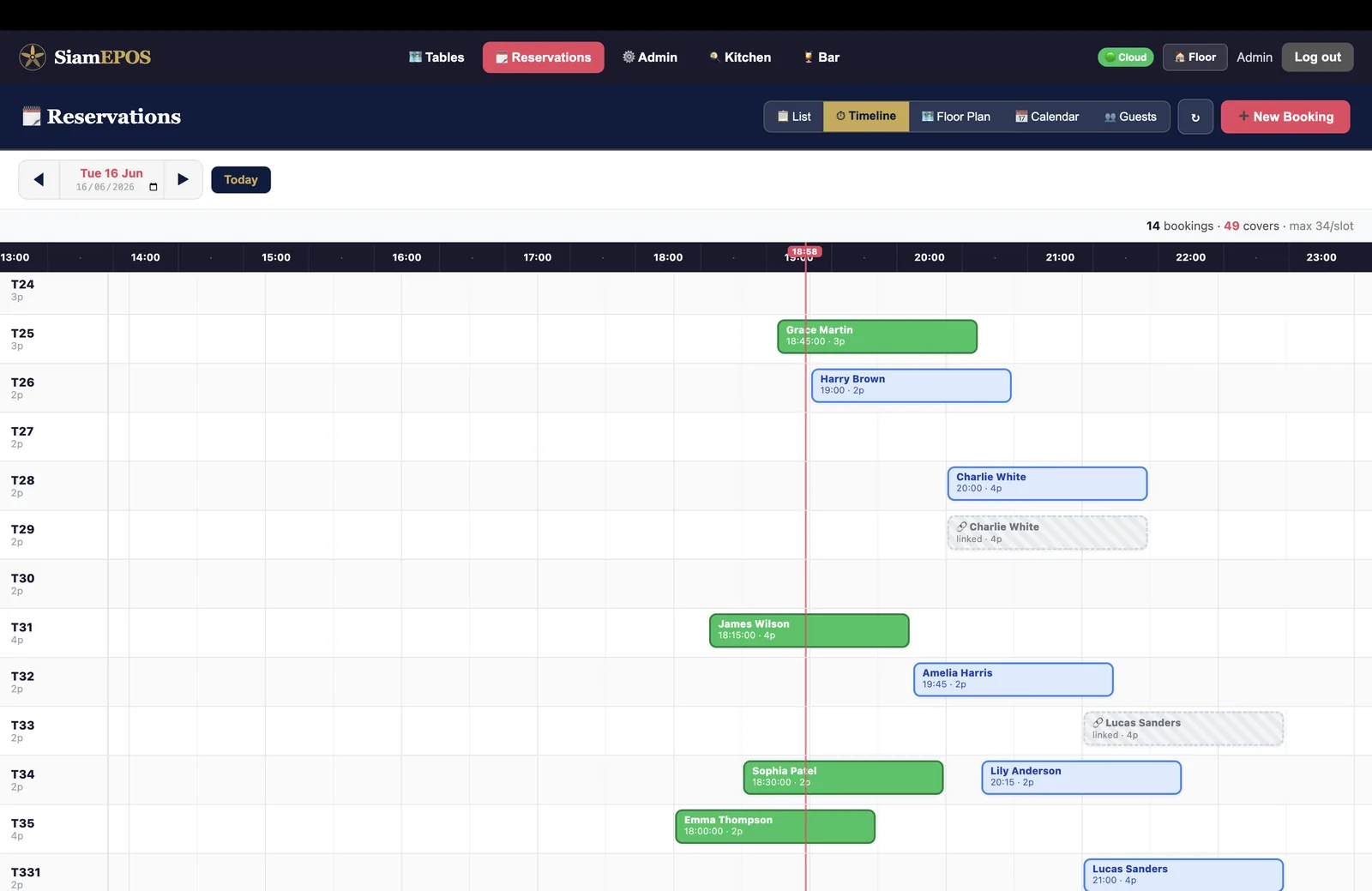This screenshot has height=891, width=1372.
Task: Open Emma Thompson's 18:00 booking
Action: pyautogui.click(x=775, y=827)
